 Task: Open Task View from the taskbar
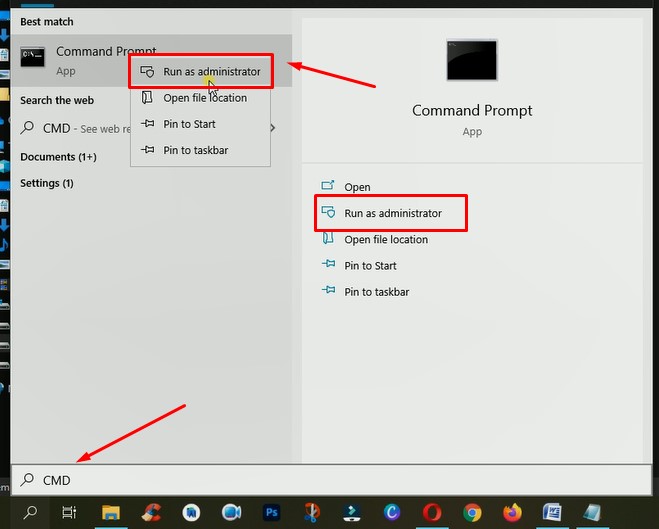coord(69,512)
